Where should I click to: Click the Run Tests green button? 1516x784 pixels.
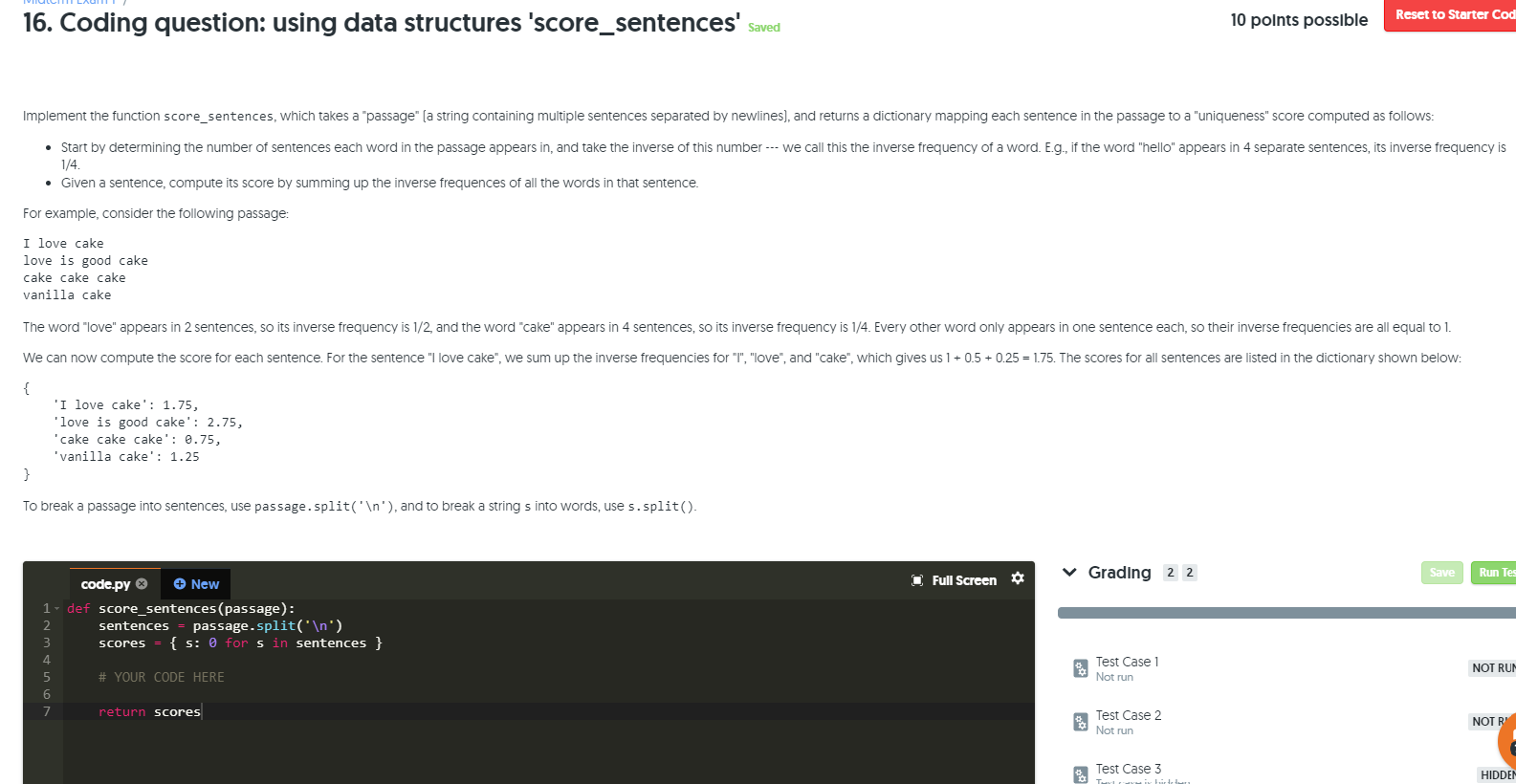click(1493, 573)
